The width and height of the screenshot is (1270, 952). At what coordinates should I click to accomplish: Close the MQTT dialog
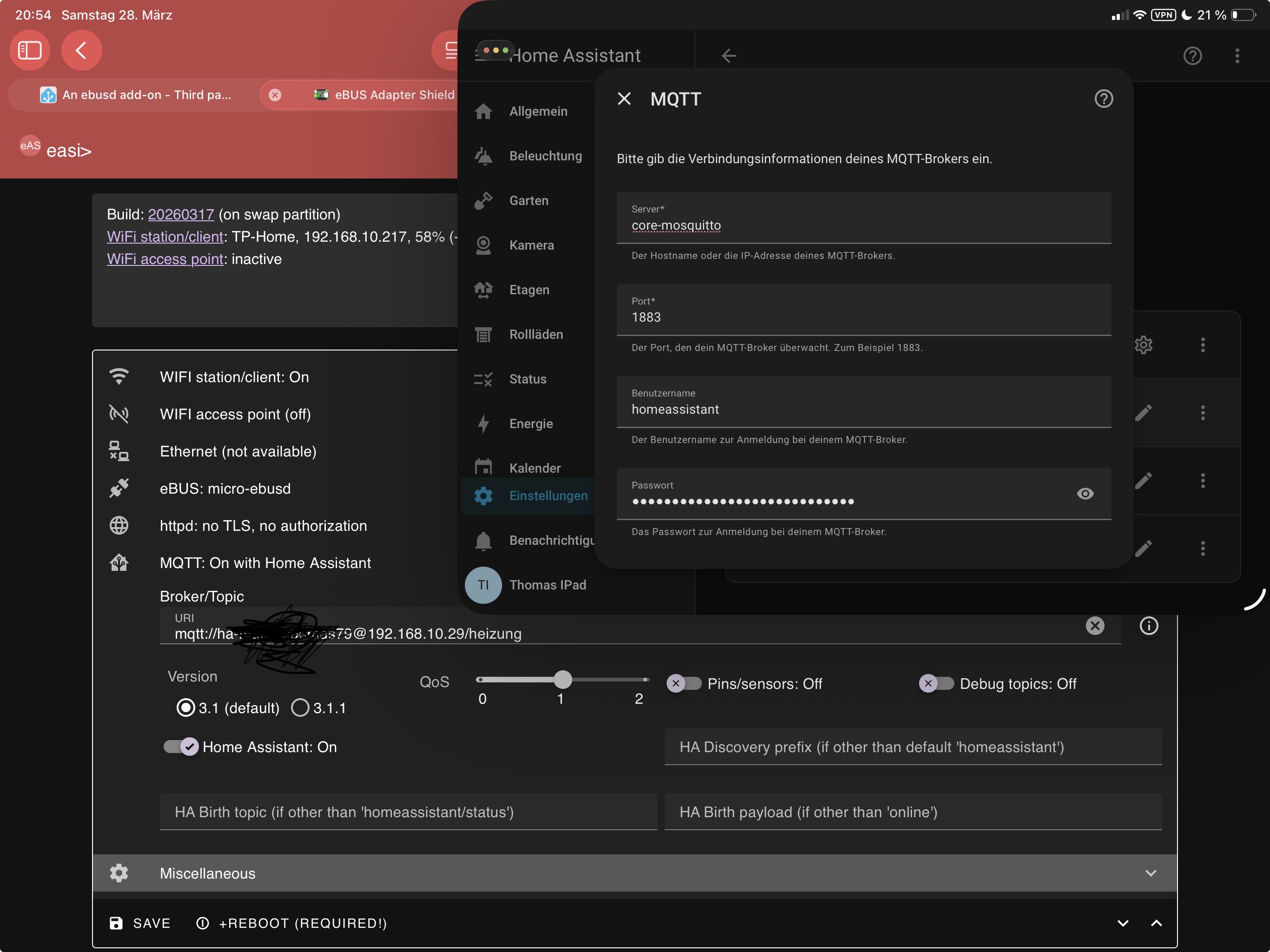[x=624, y=99]
